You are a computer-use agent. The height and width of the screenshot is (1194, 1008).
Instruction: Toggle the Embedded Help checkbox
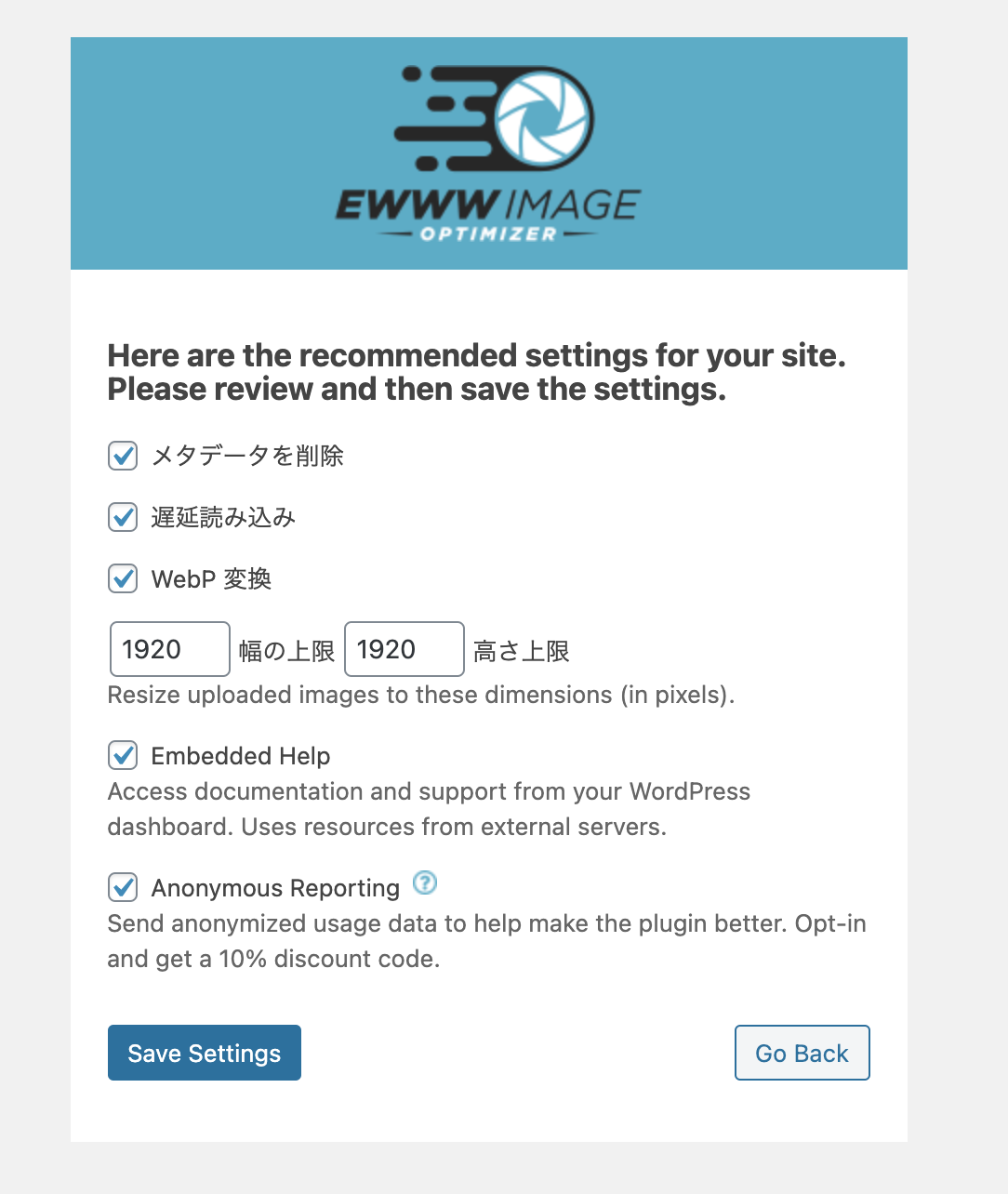(123, 755)
